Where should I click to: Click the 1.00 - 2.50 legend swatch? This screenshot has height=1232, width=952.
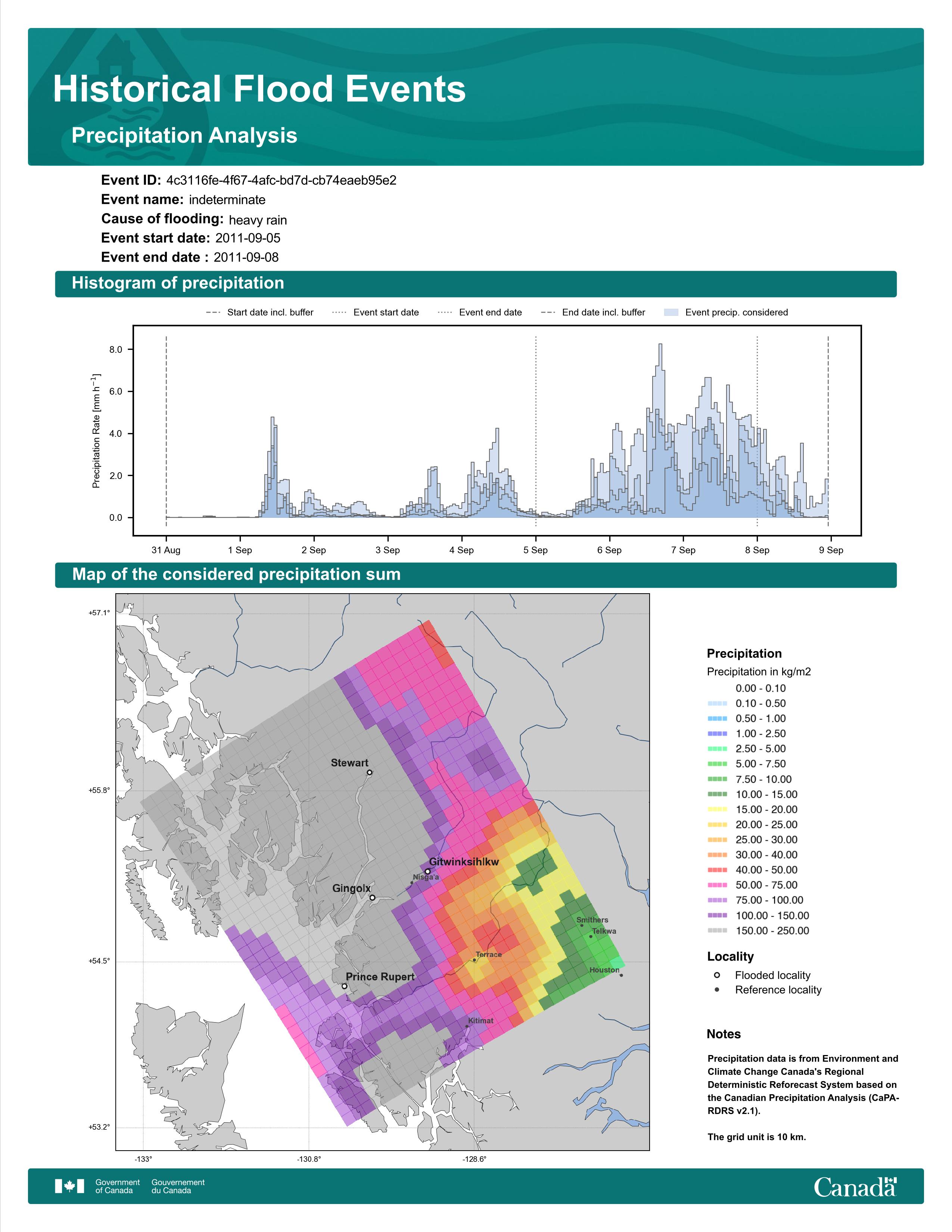coord(717,734)
